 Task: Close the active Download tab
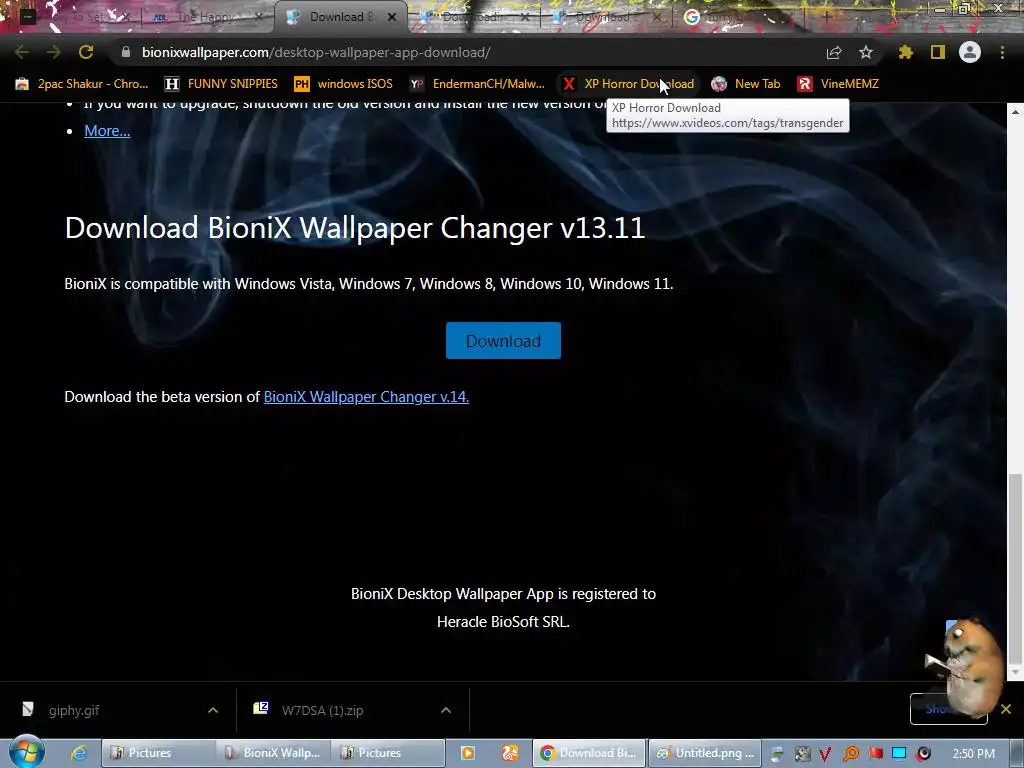[x=392, y=17]
